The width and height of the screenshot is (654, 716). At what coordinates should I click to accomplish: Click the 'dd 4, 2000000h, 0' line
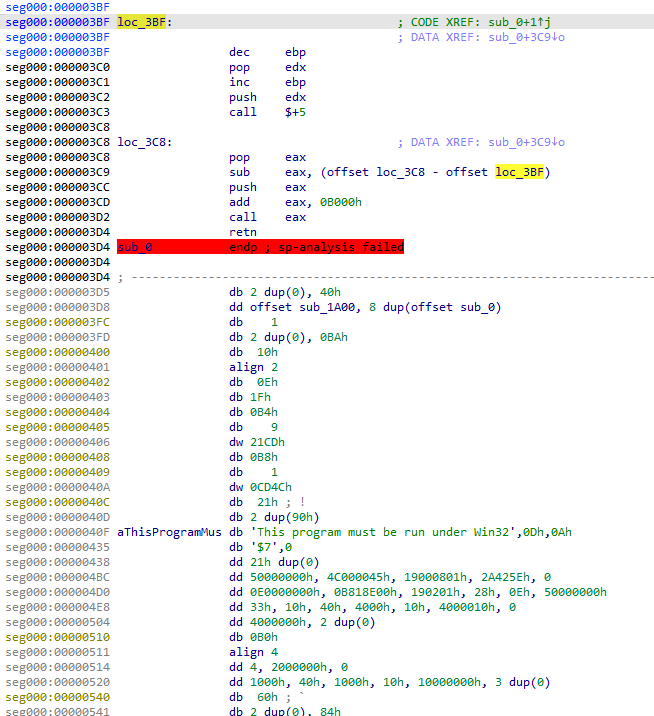(x=288, y=667)
